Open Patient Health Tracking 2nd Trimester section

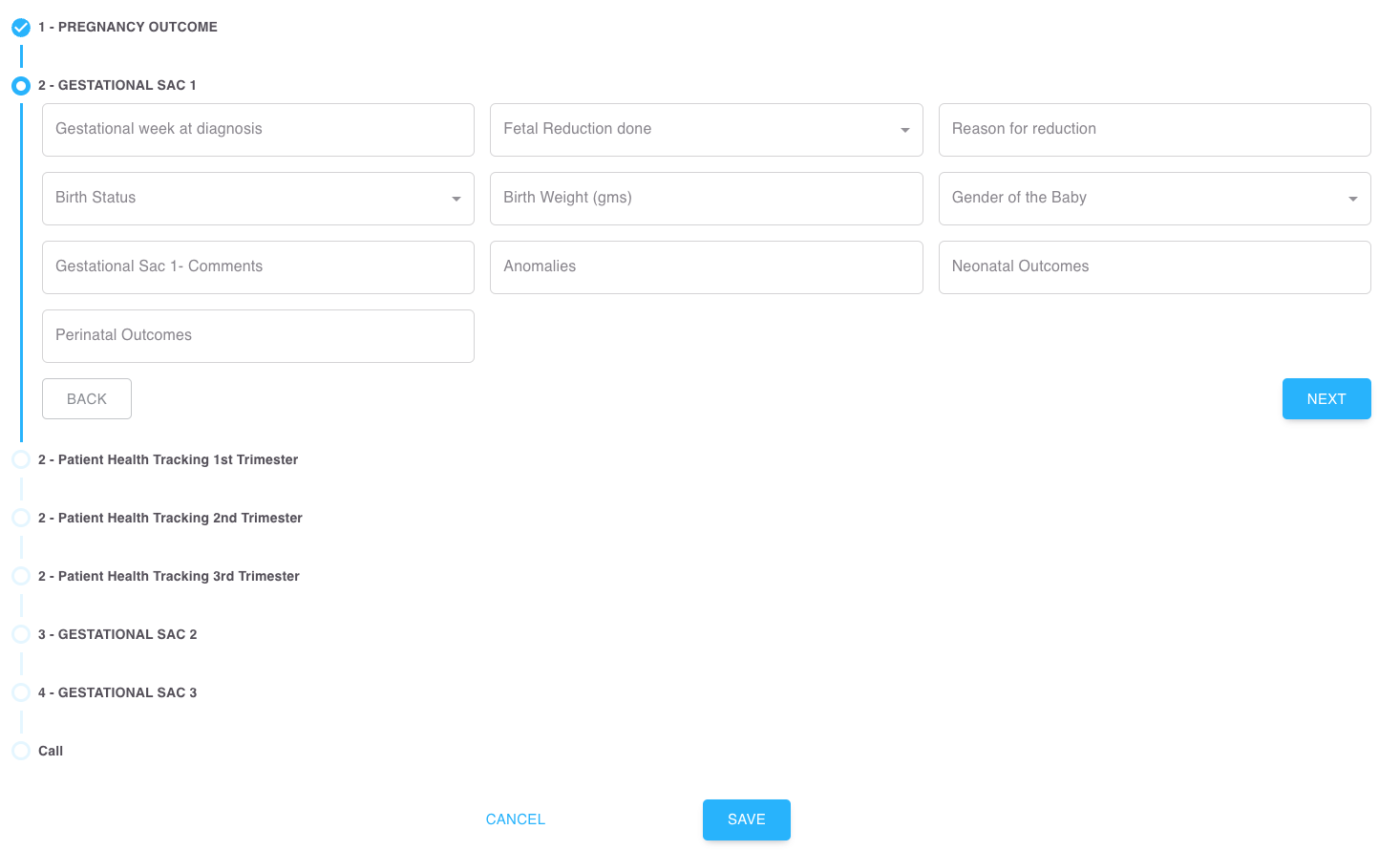click(x=170, y=518)
